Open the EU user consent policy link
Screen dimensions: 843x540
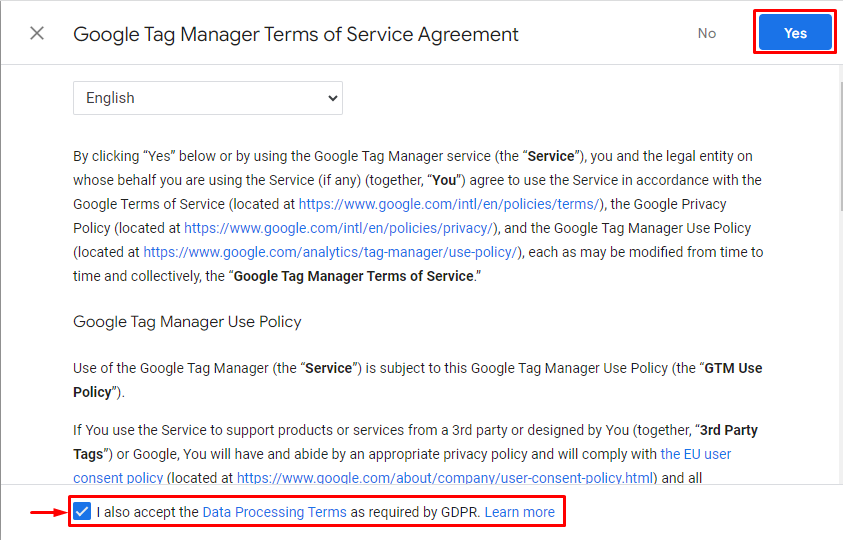[696, 454]
